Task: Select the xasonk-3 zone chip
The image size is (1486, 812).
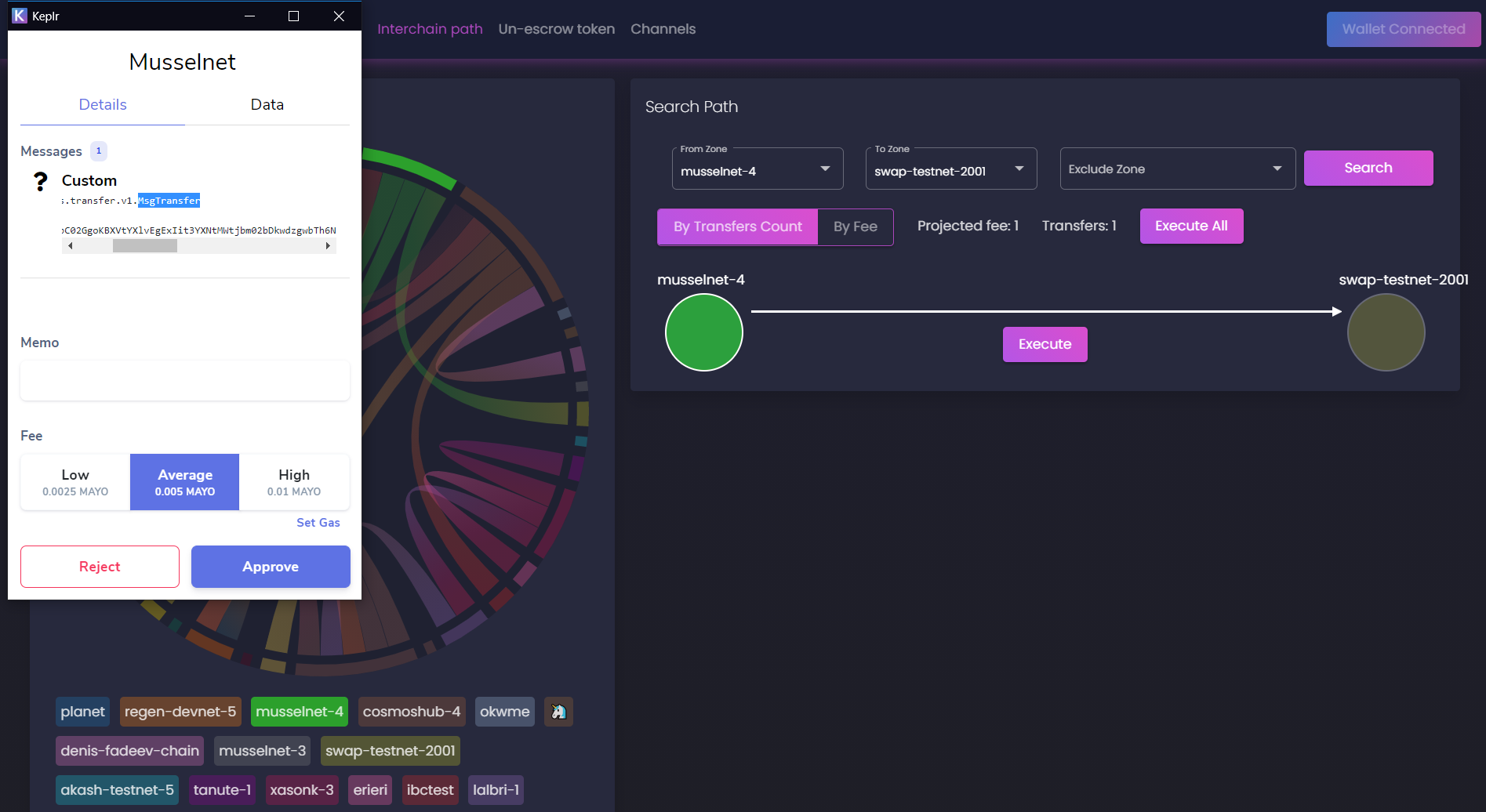Action: pos(302,790)
